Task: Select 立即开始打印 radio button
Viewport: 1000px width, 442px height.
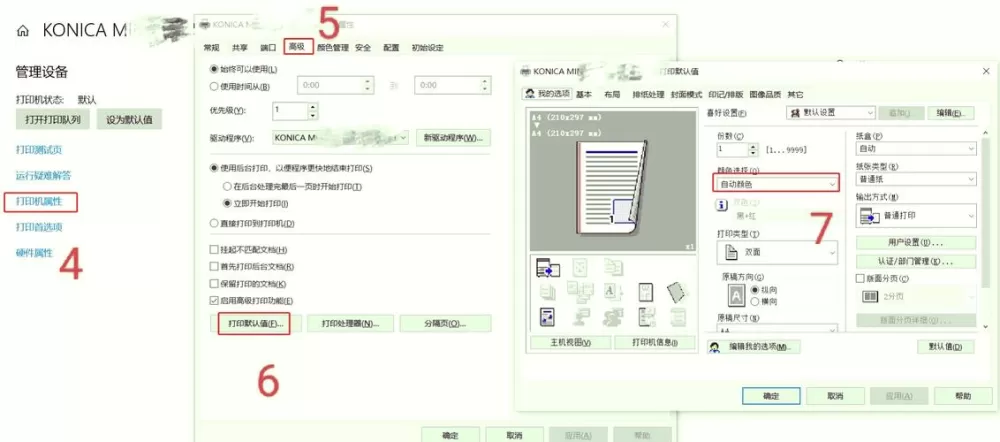Action: pyautogui.click(x=226, y=203)
